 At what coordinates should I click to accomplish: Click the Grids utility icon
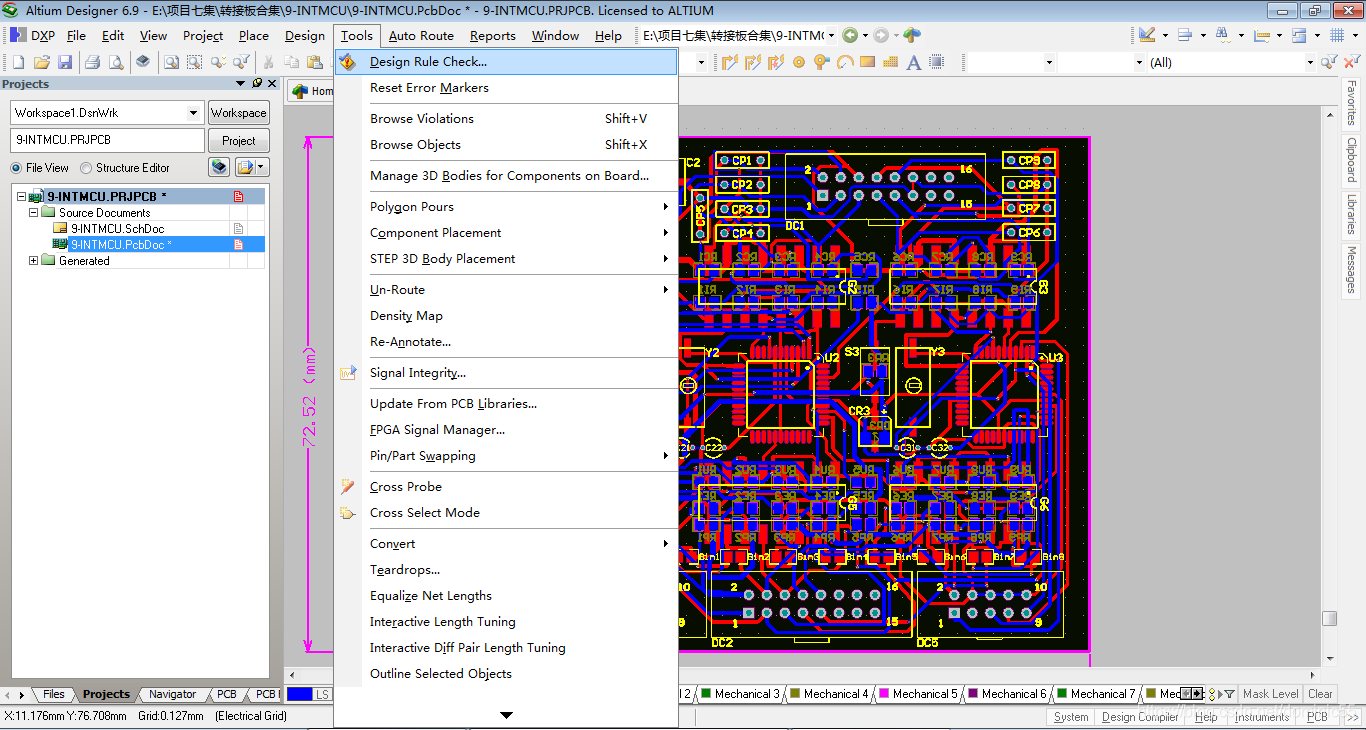(x=1336, y=35)
